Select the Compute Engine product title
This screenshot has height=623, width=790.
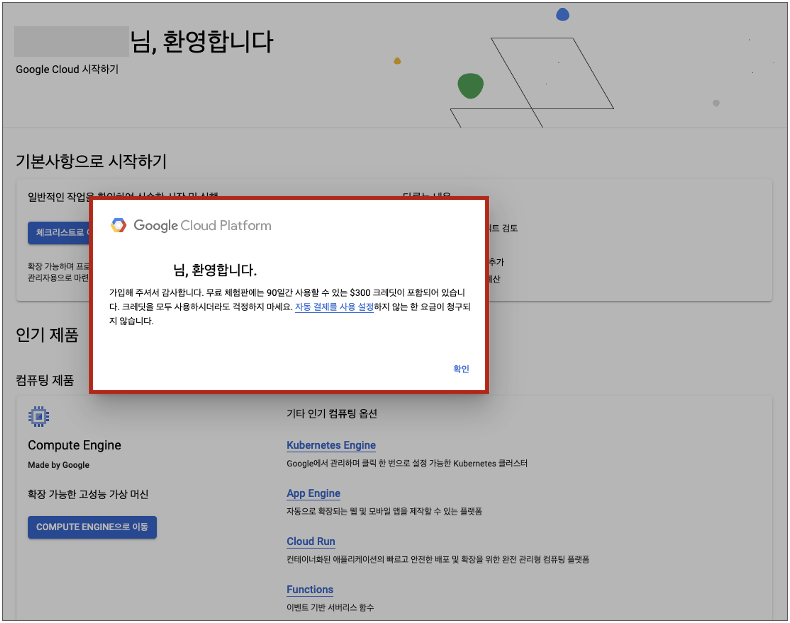75,445
